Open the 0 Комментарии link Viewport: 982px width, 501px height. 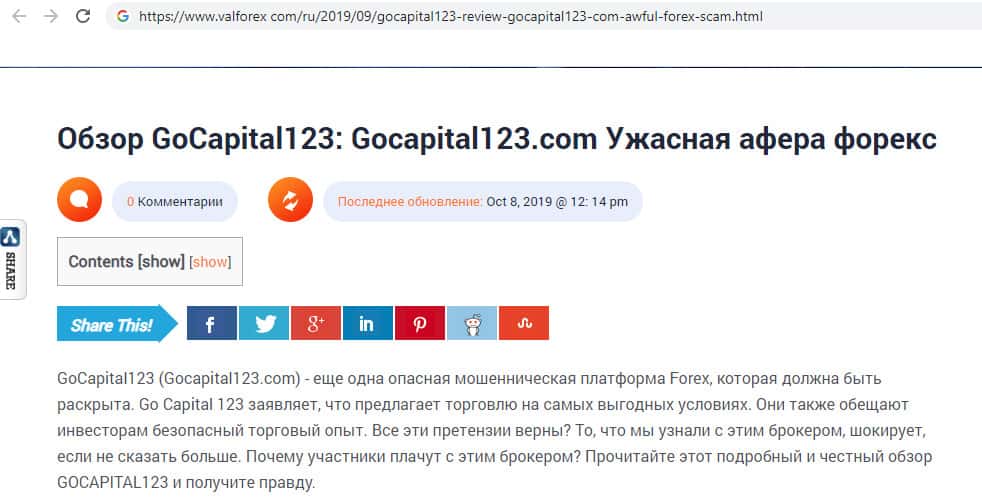point(175,202)
